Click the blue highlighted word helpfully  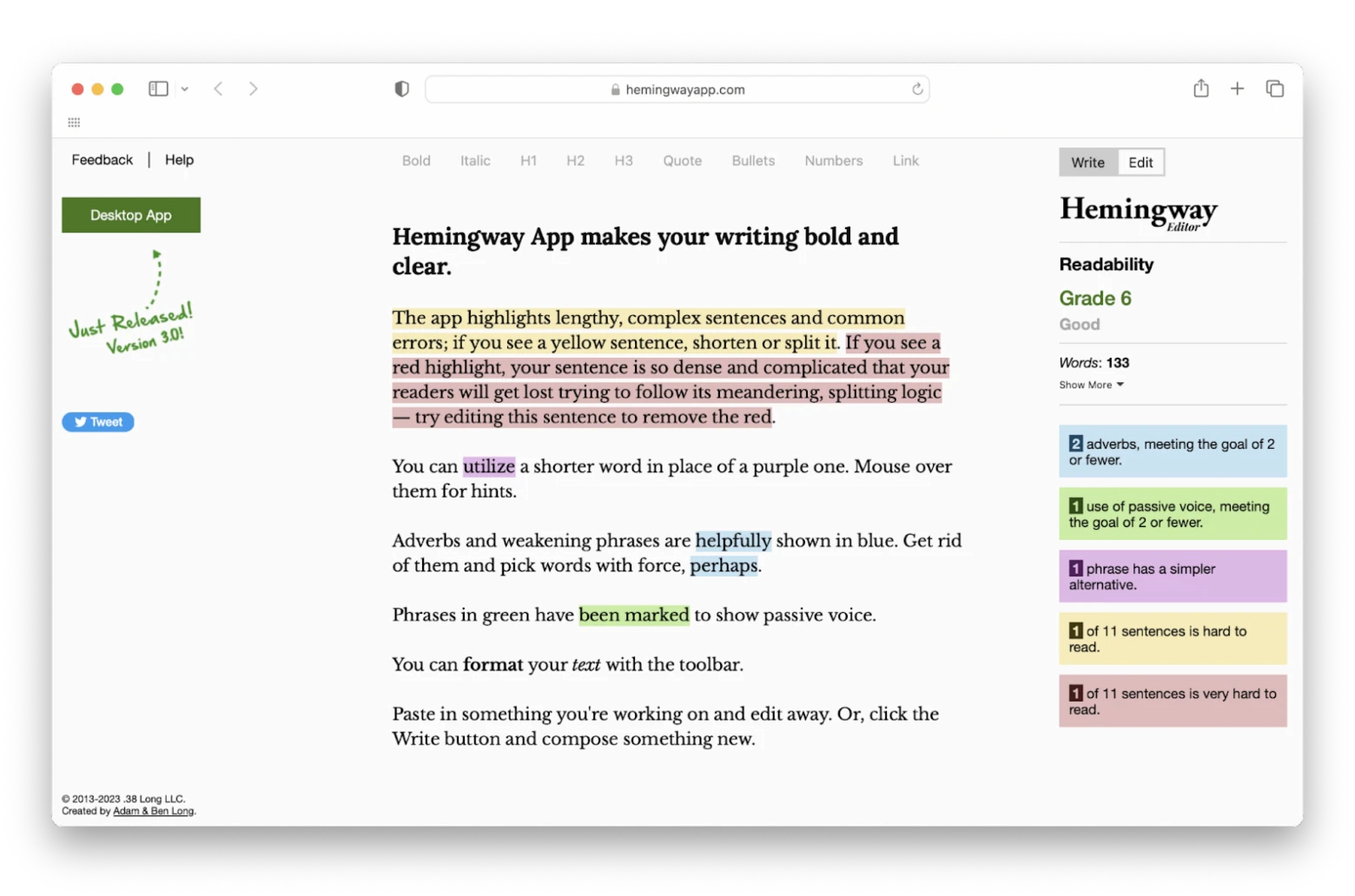point(733,541)
